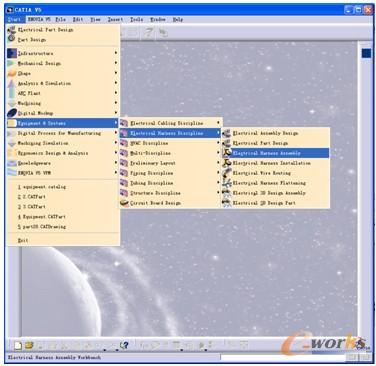Click the New document toolbar icon
This screenshot has height=366, width=376.
[18, 345]
